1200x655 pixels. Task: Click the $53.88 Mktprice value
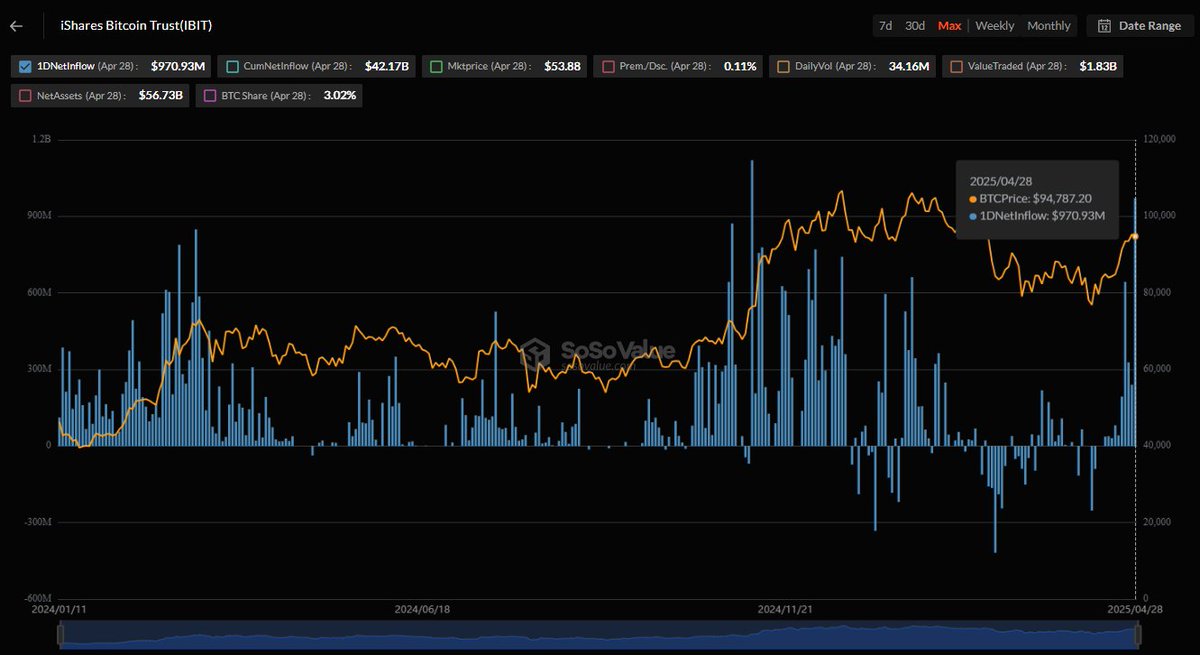[563, 67]
